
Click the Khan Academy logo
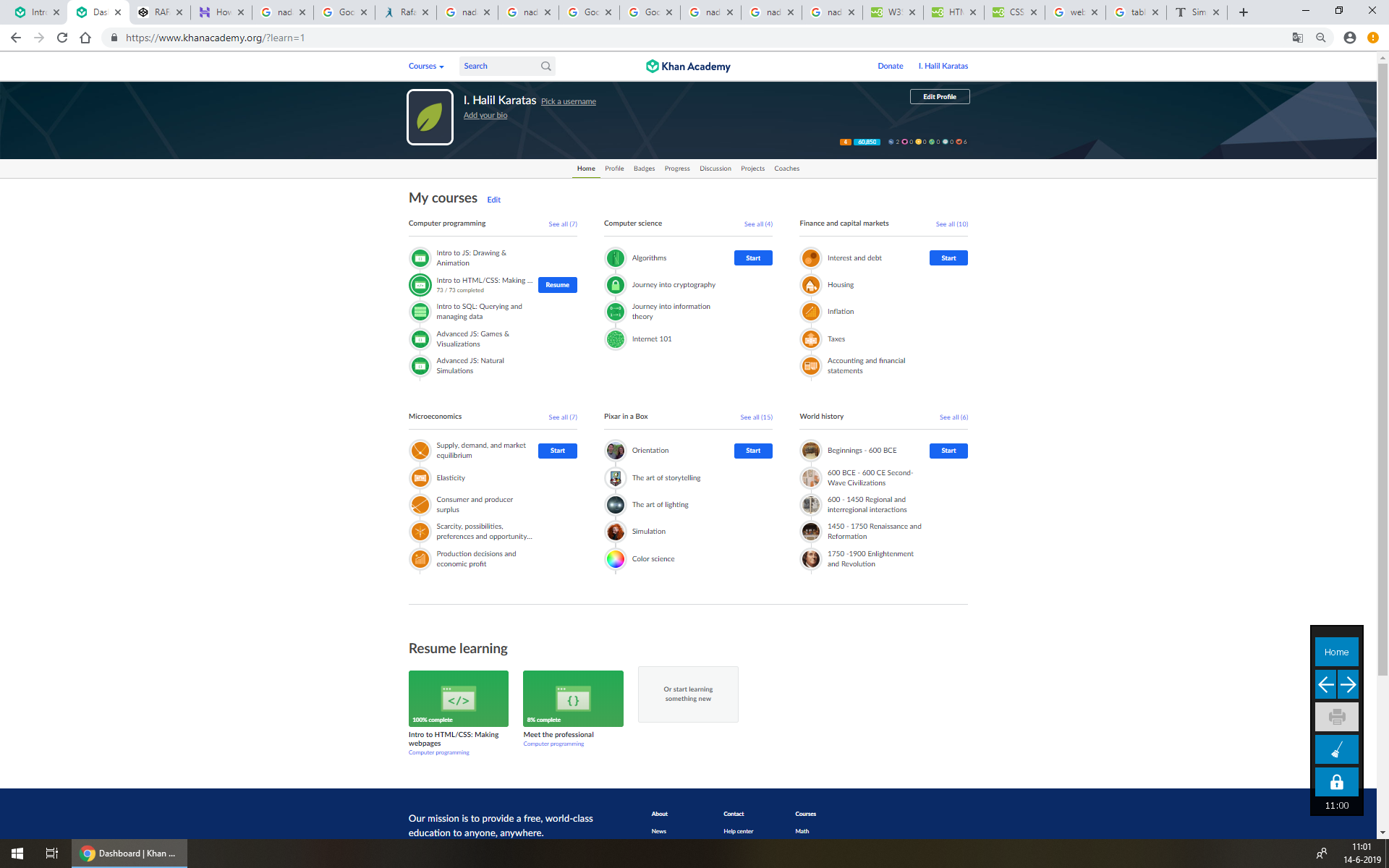click(688, 66)
